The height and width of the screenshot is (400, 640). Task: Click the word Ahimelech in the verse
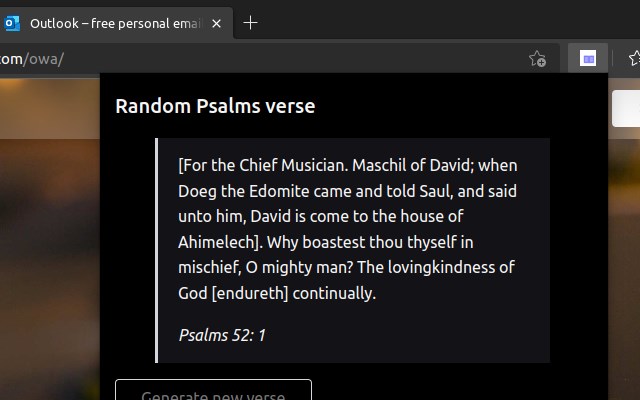[218, 242]
